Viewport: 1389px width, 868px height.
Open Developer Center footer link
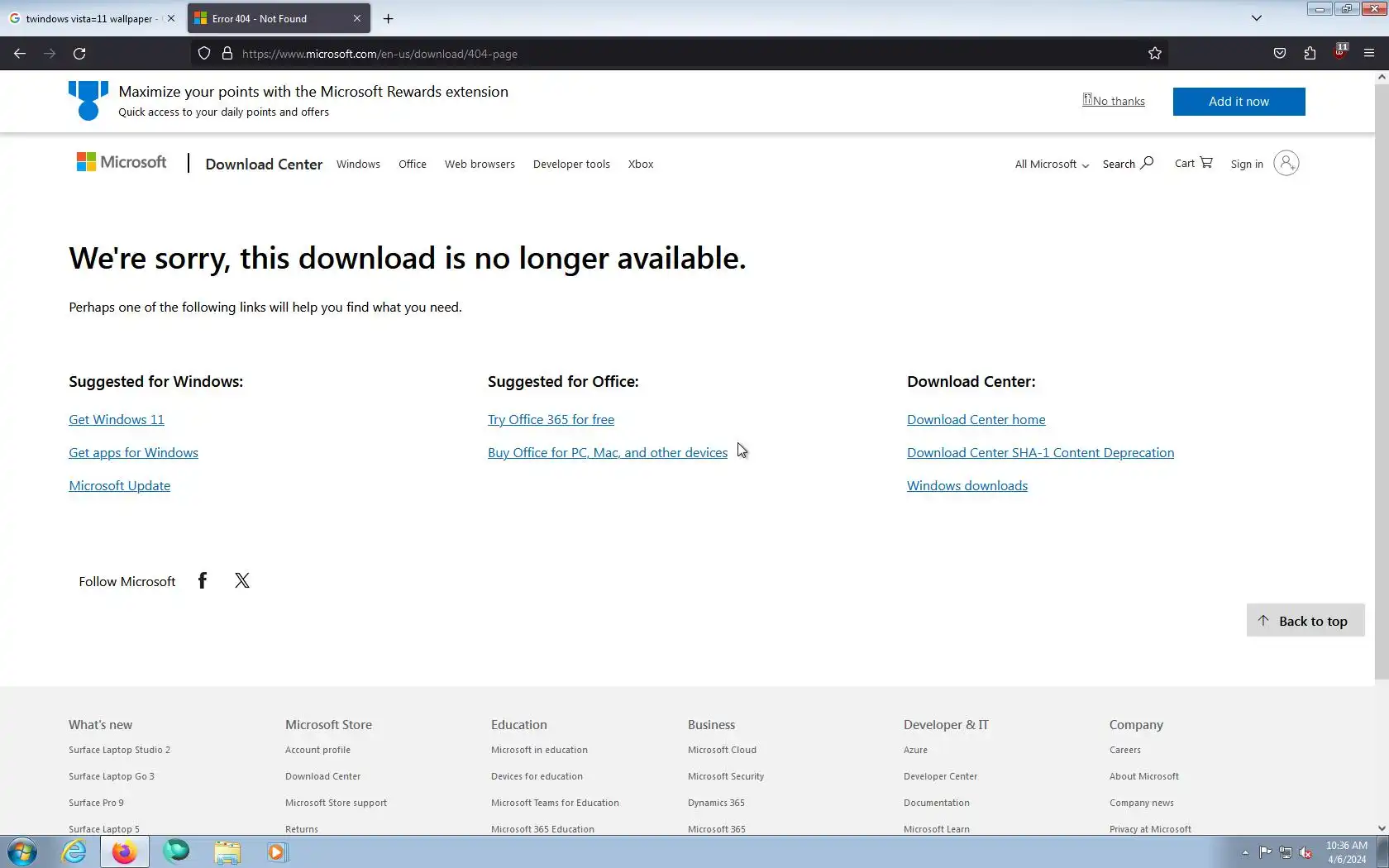pyautogui.click(x=940, y=776)
